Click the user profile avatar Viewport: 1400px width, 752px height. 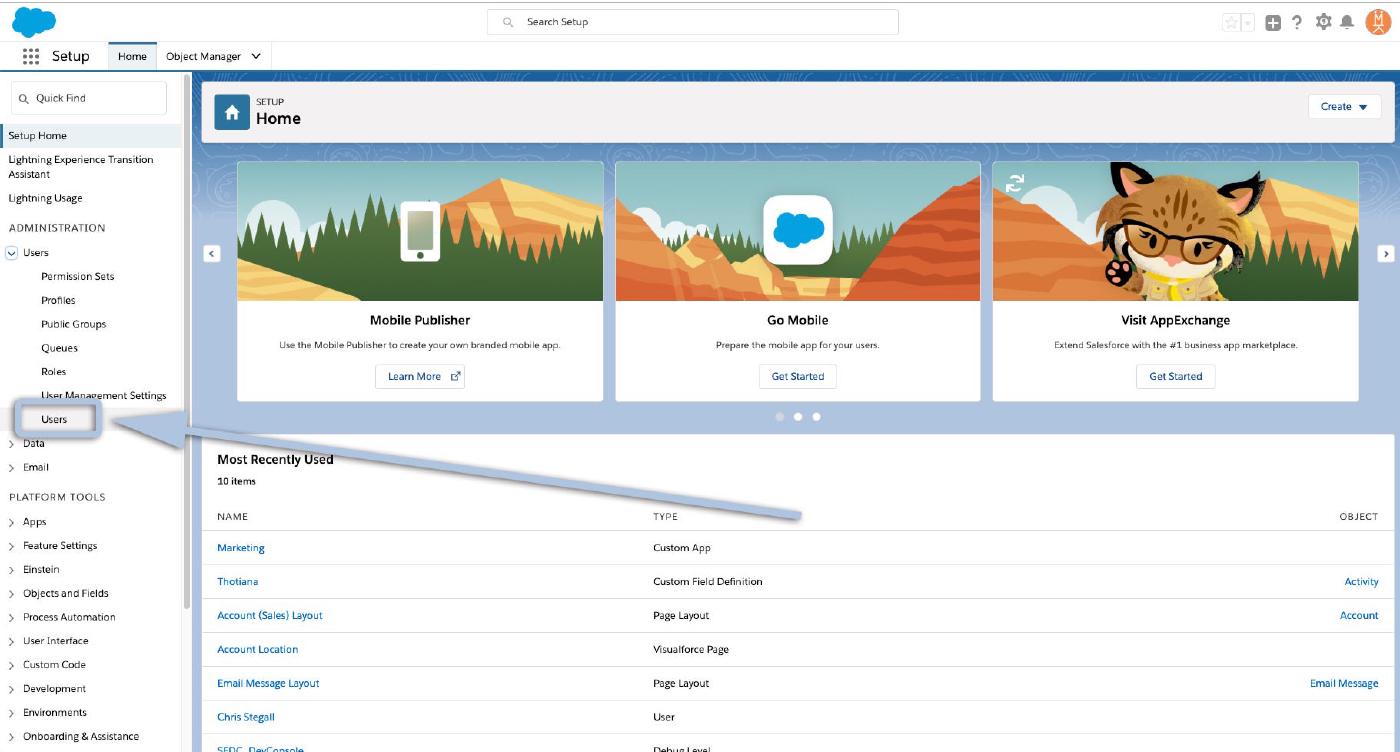(1377, 22)
